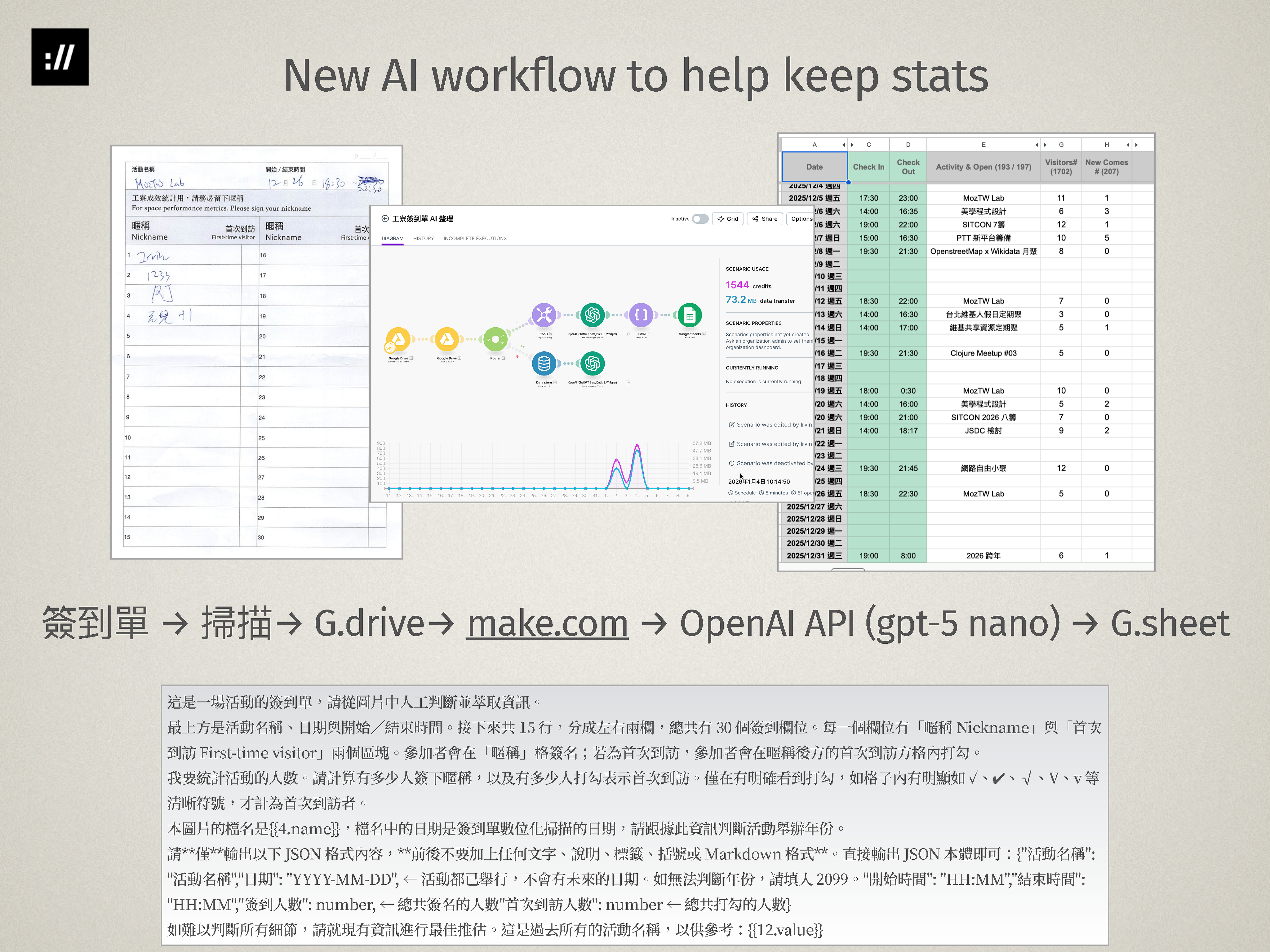This screenshot has height=952, width=1270.
Task: Click the first Google Drive trigger module
Action: (398, 339)
